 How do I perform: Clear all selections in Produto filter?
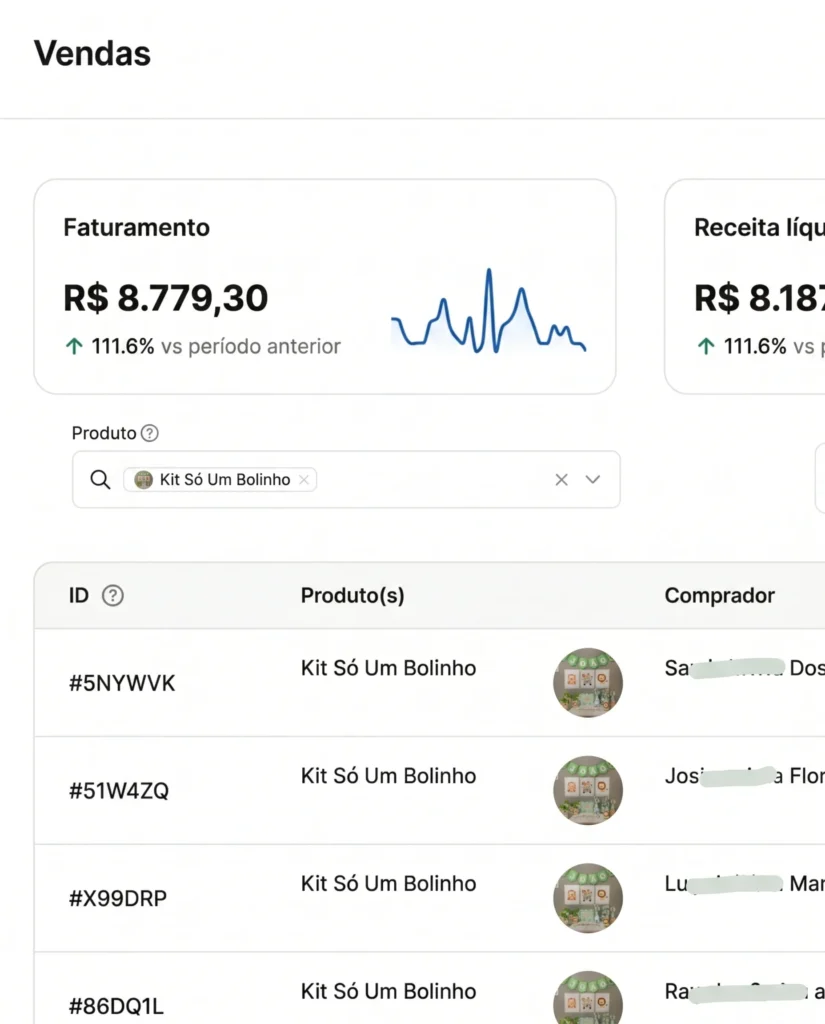561,479
